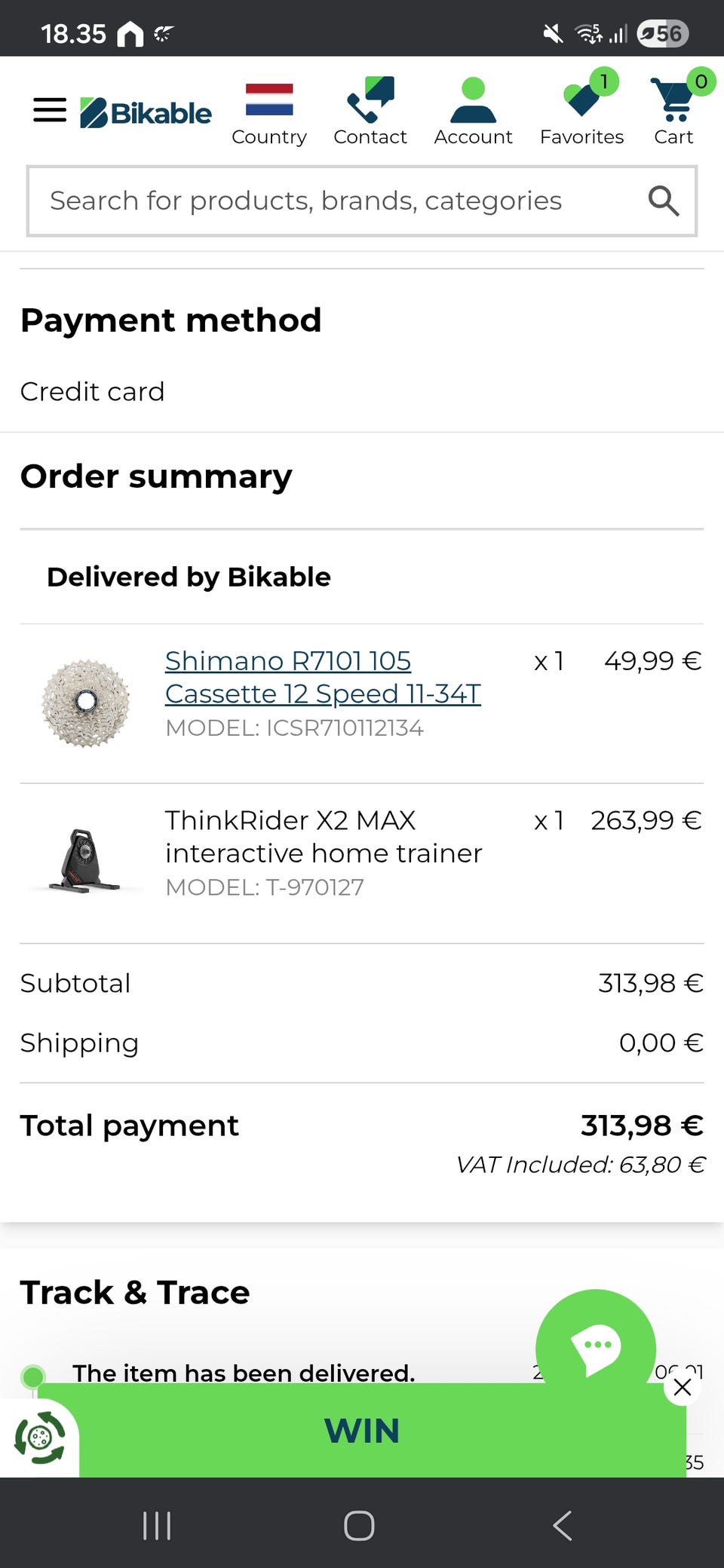Open Android recent apps
The image size is (724, 1568).
click(157, 1526)
